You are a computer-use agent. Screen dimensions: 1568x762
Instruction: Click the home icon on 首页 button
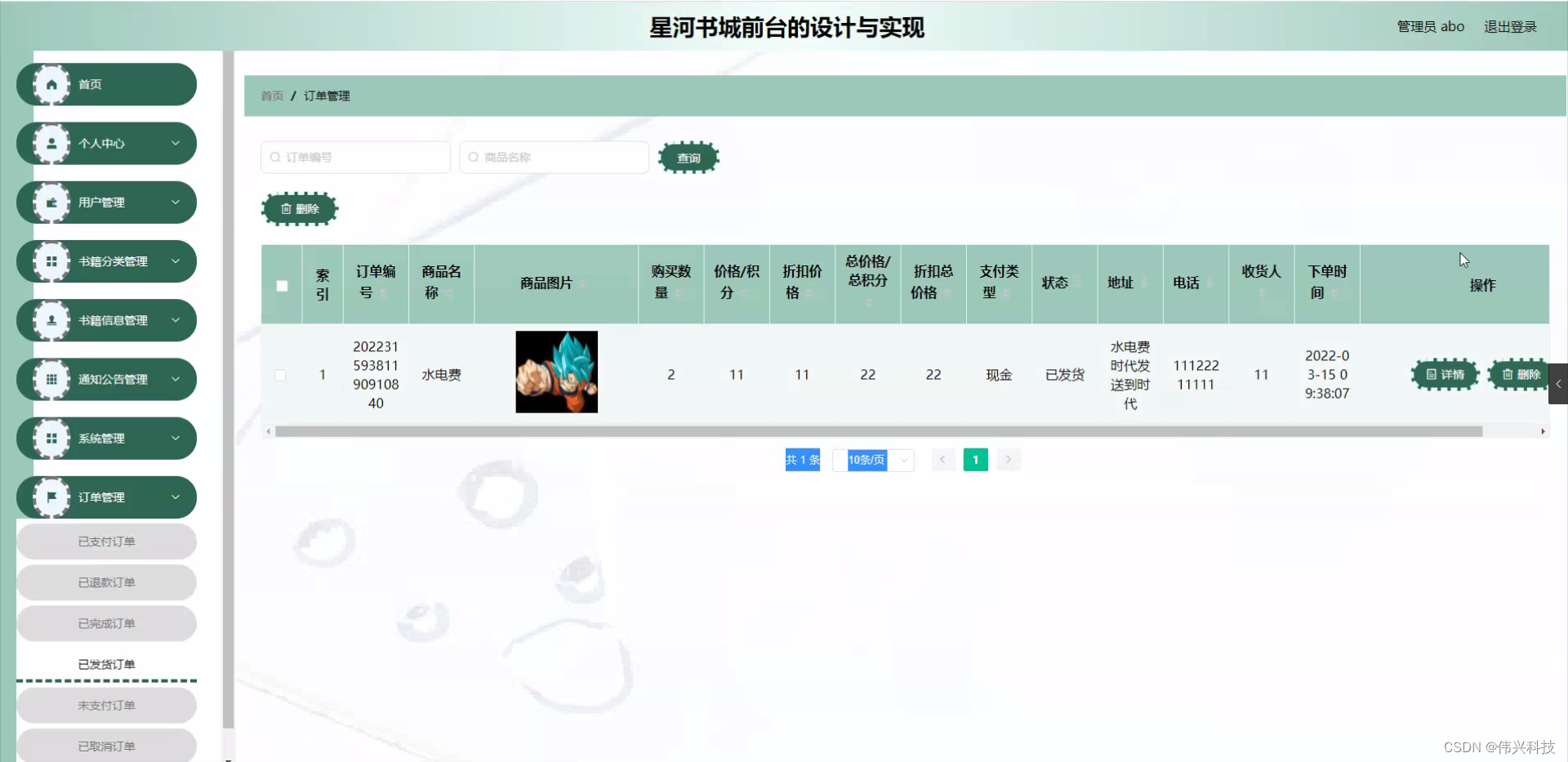coord(51,84)
